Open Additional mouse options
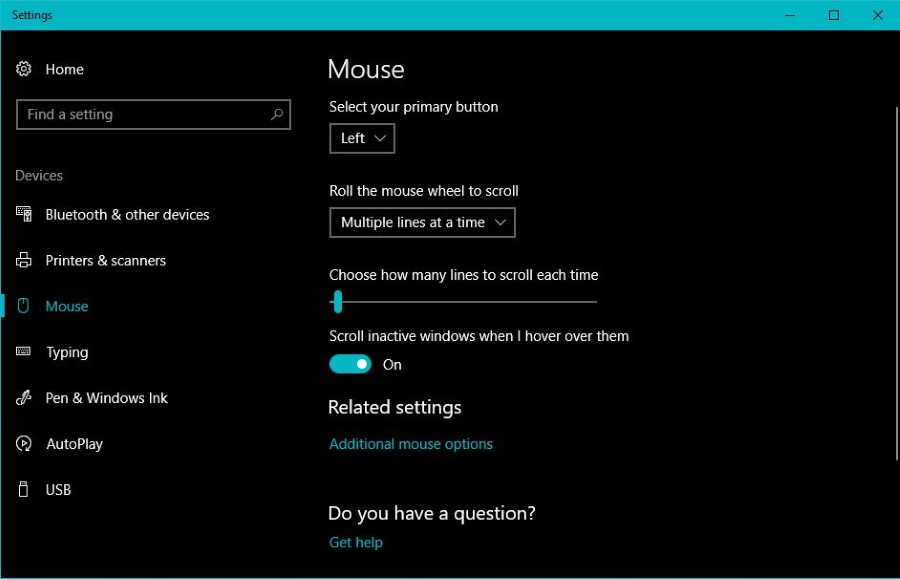Image resolution: width=900 pixels, height=580 pixels. [x=411, y=444]
